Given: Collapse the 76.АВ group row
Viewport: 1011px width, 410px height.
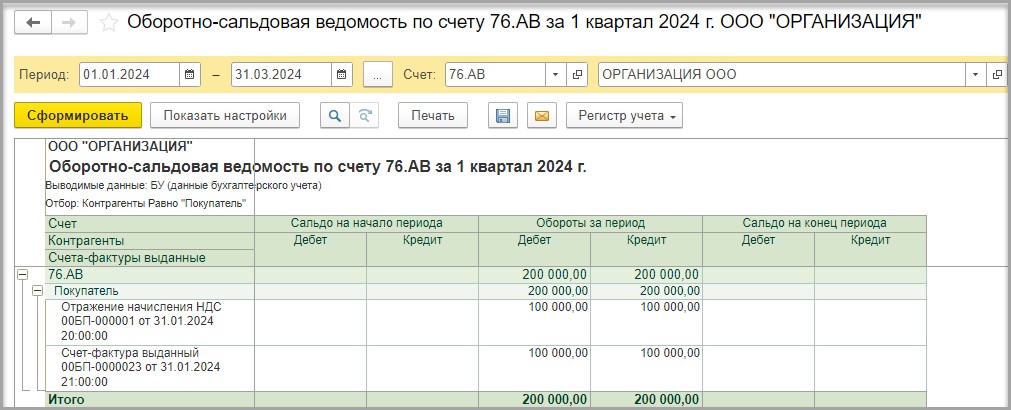Looking at the screenshot, I should tap(22, 275).
